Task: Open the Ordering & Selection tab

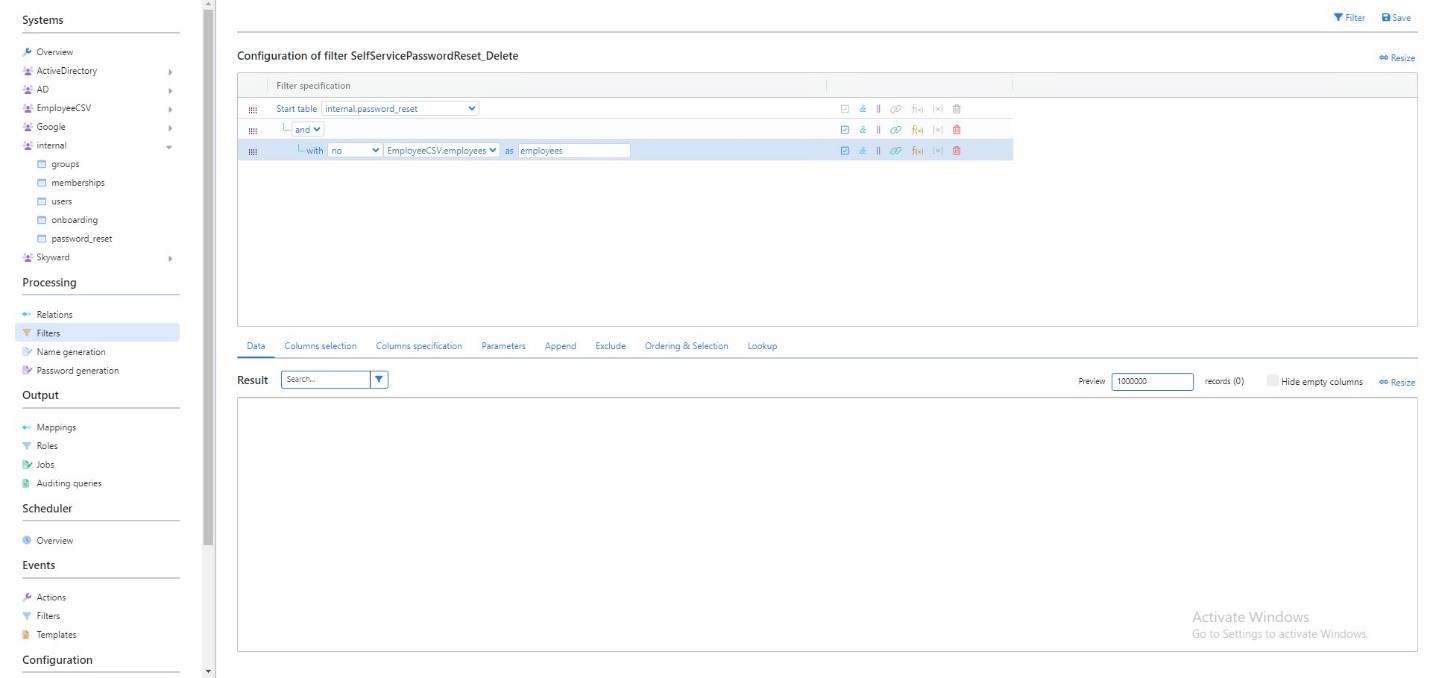Action: tap(686, 346)
